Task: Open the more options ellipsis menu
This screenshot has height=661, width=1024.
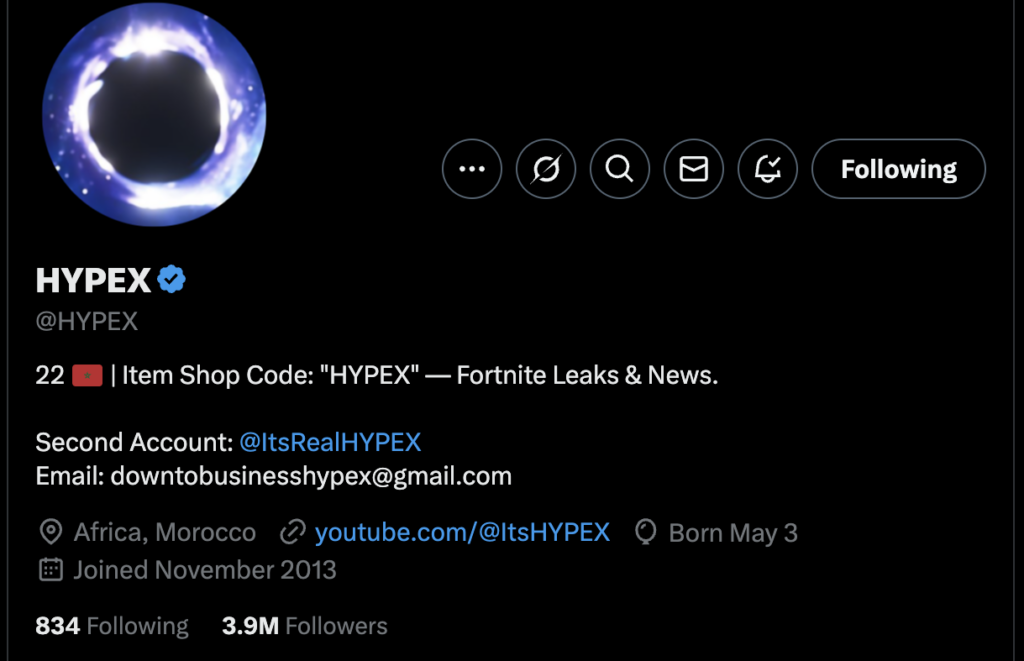Action: pos(471,169)
